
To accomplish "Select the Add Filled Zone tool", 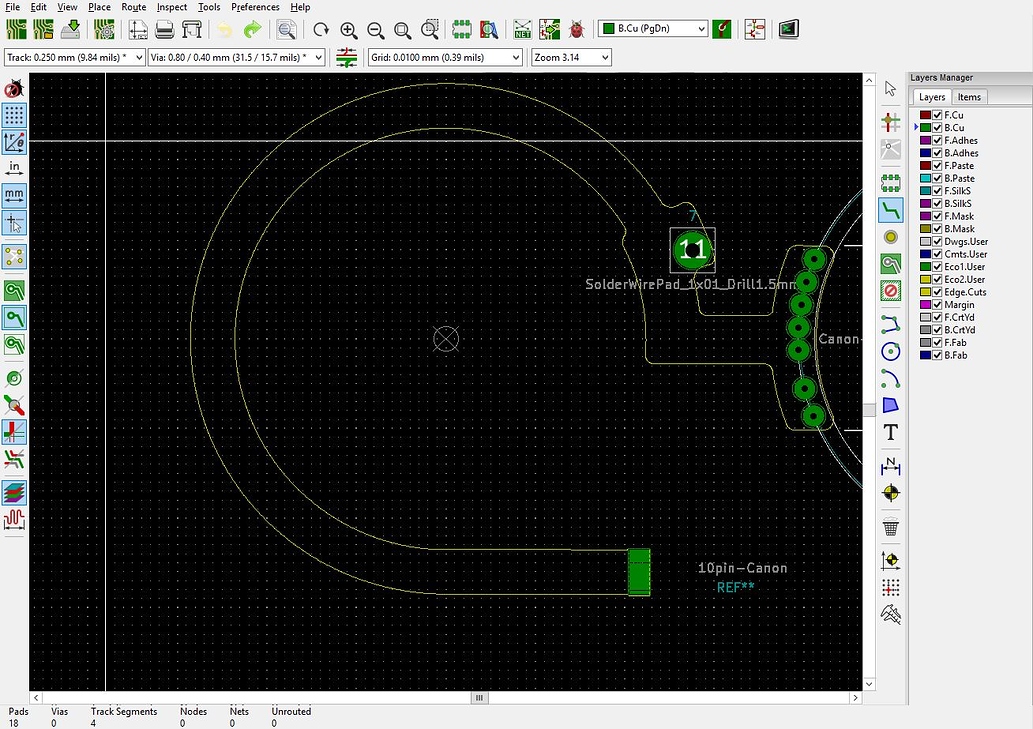I will 890,263.
